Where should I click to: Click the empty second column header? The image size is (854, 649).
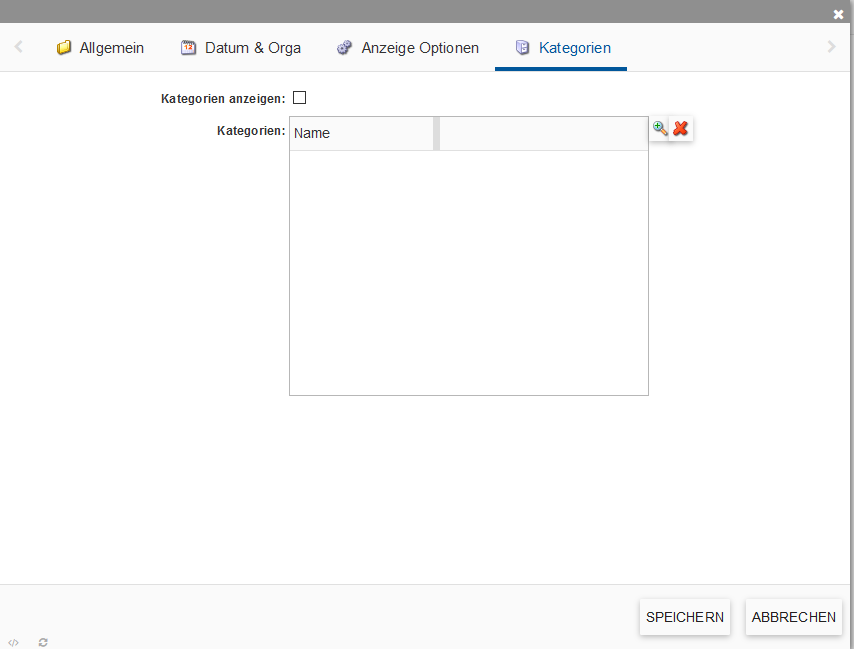(543, 133)
